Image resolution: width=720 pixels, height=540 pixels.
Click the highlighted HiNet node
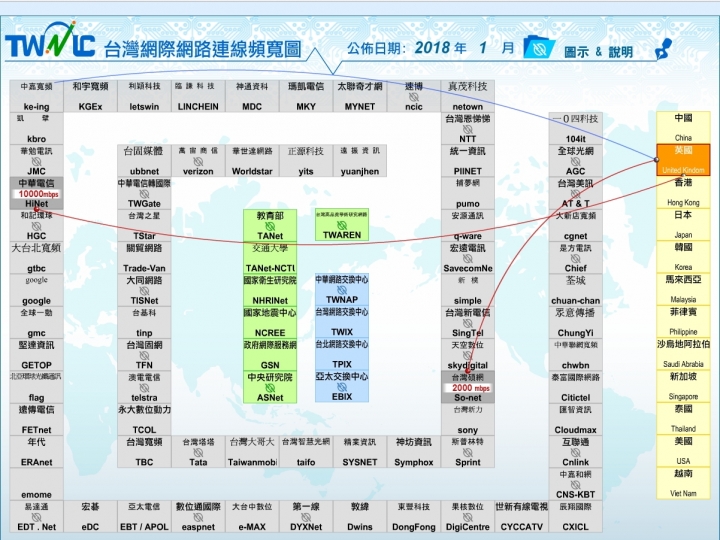[37, 193]
